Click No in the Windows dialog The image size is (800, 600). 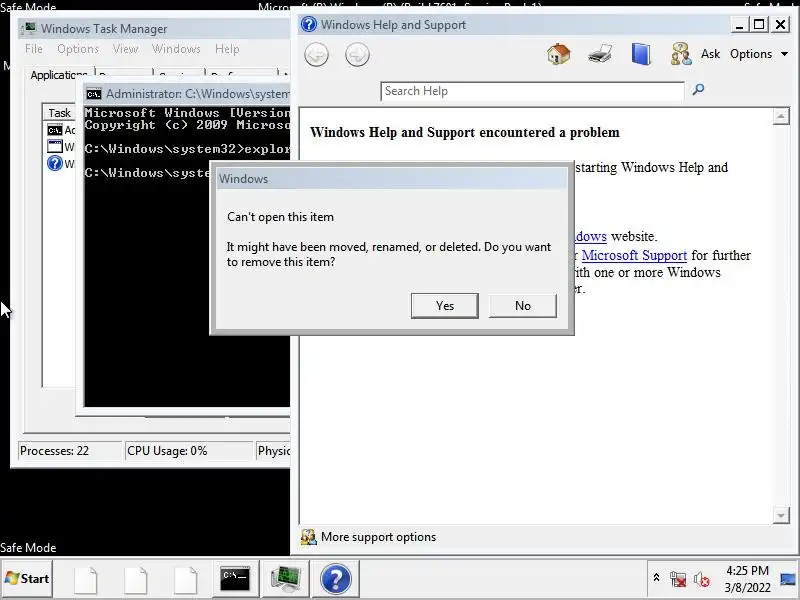[522, 306]
